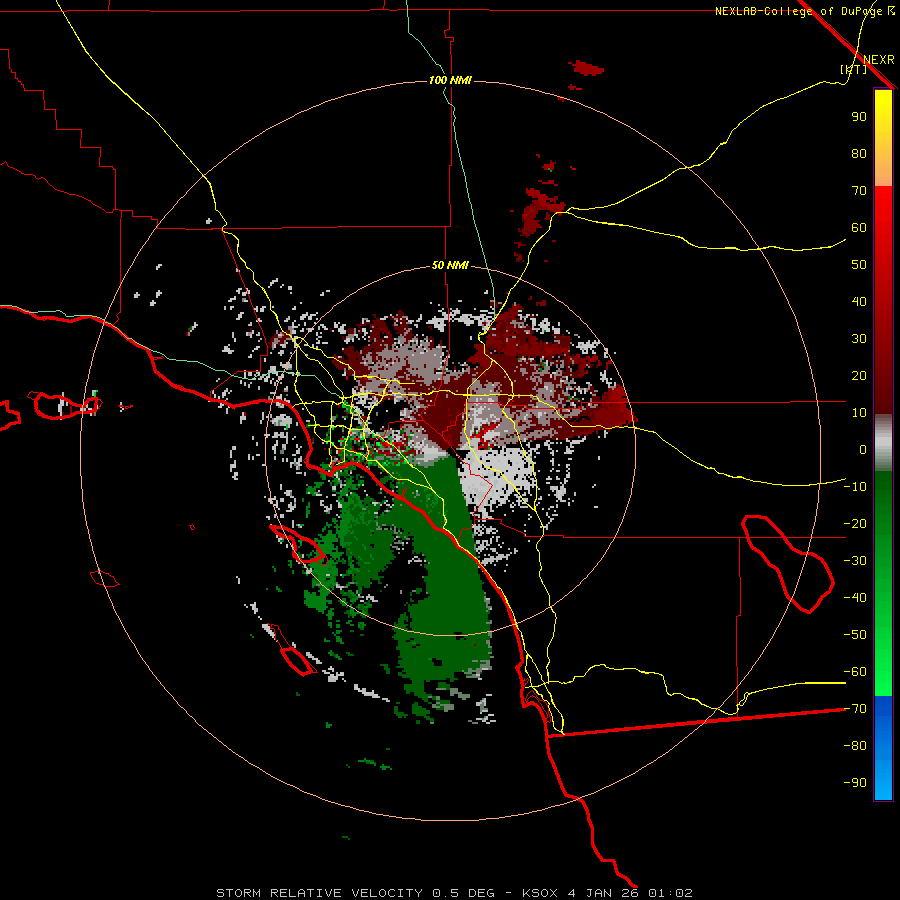Select the 60 value on the velocity scale
This screenshot has width=900, height=900.
coord(859,227)
